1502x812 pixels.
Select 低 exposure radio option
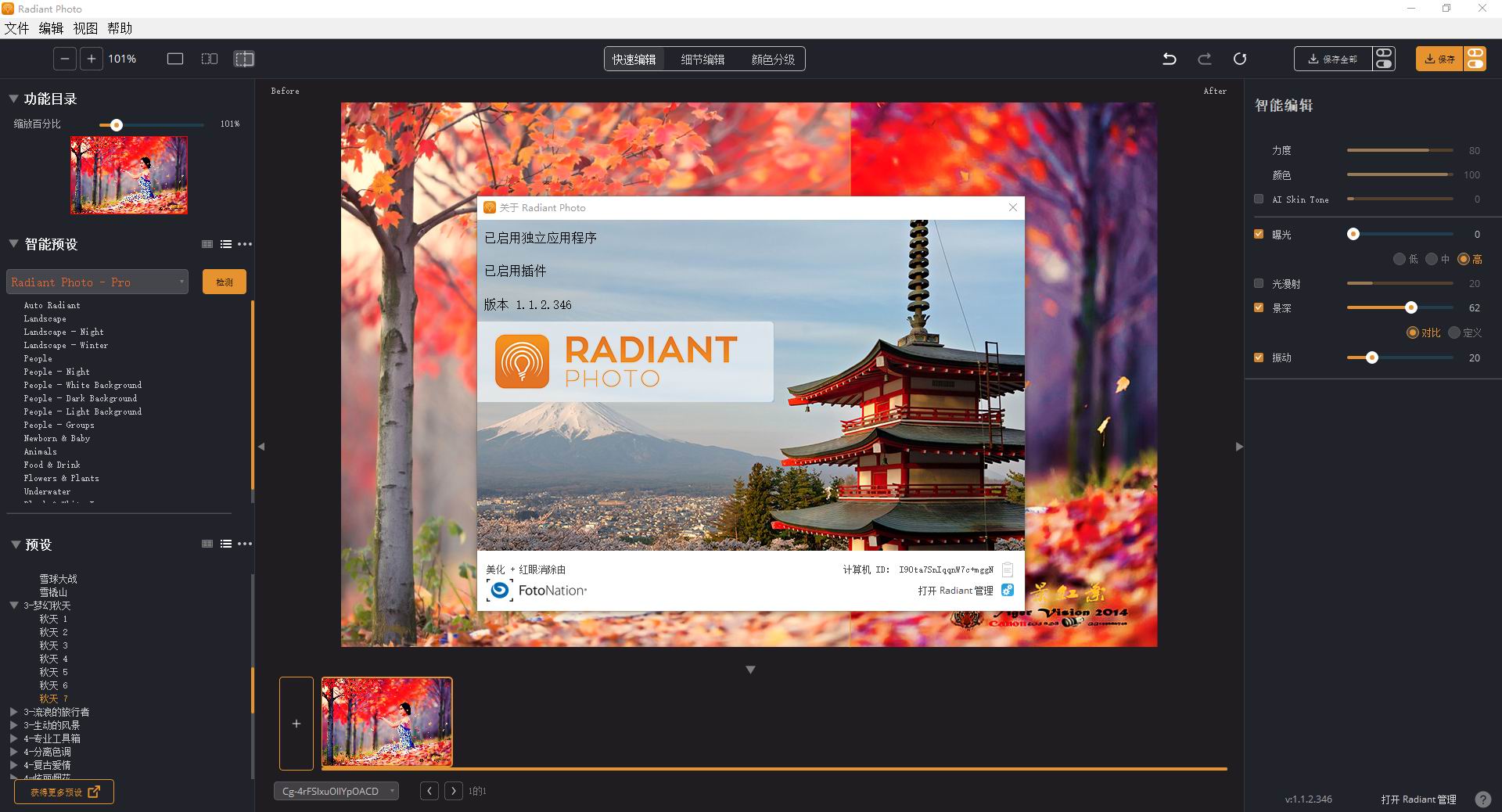click(x=1399, y=259)
